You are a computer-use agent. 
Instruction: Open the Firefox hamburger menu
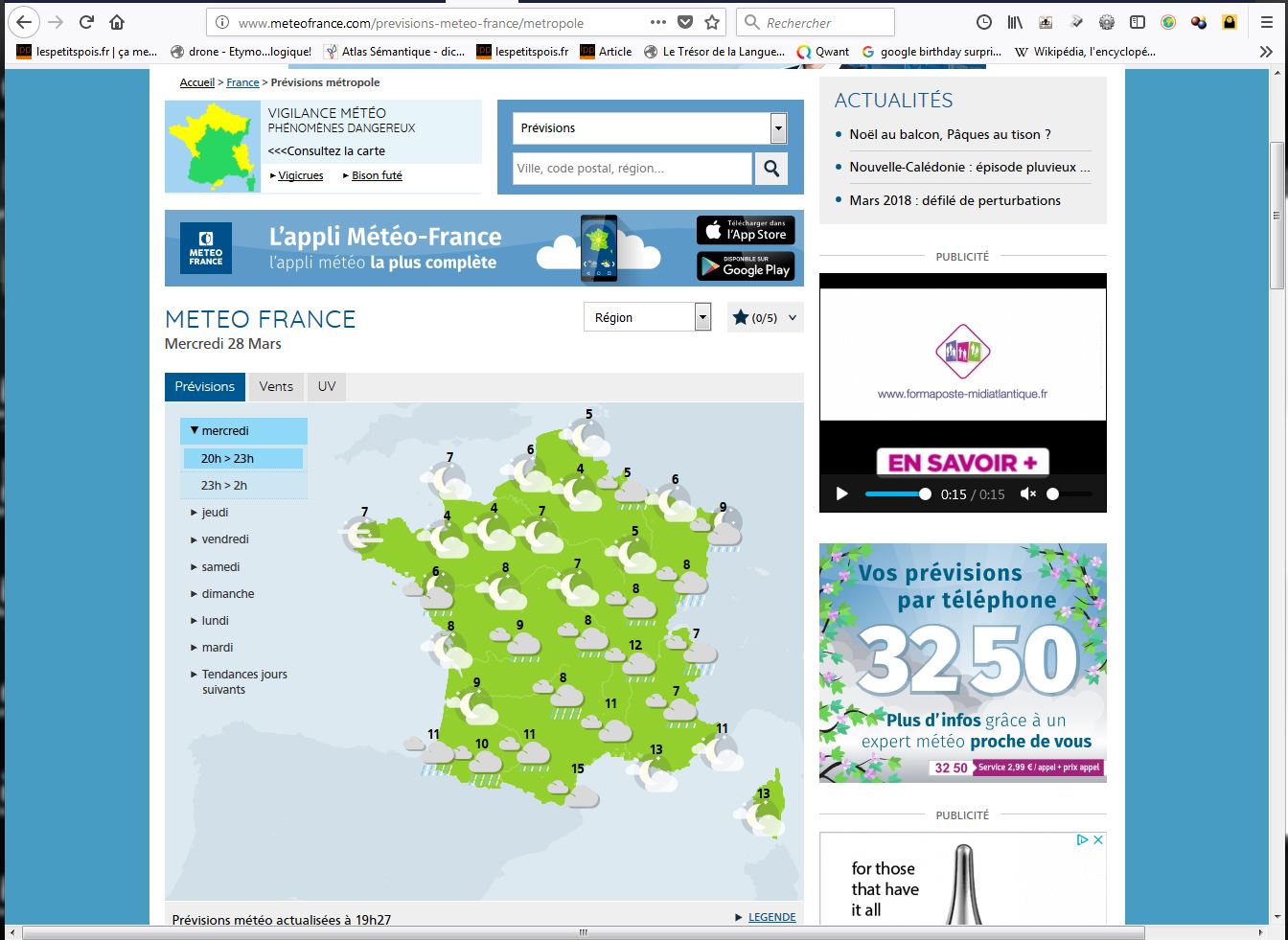coord(1266,22)
